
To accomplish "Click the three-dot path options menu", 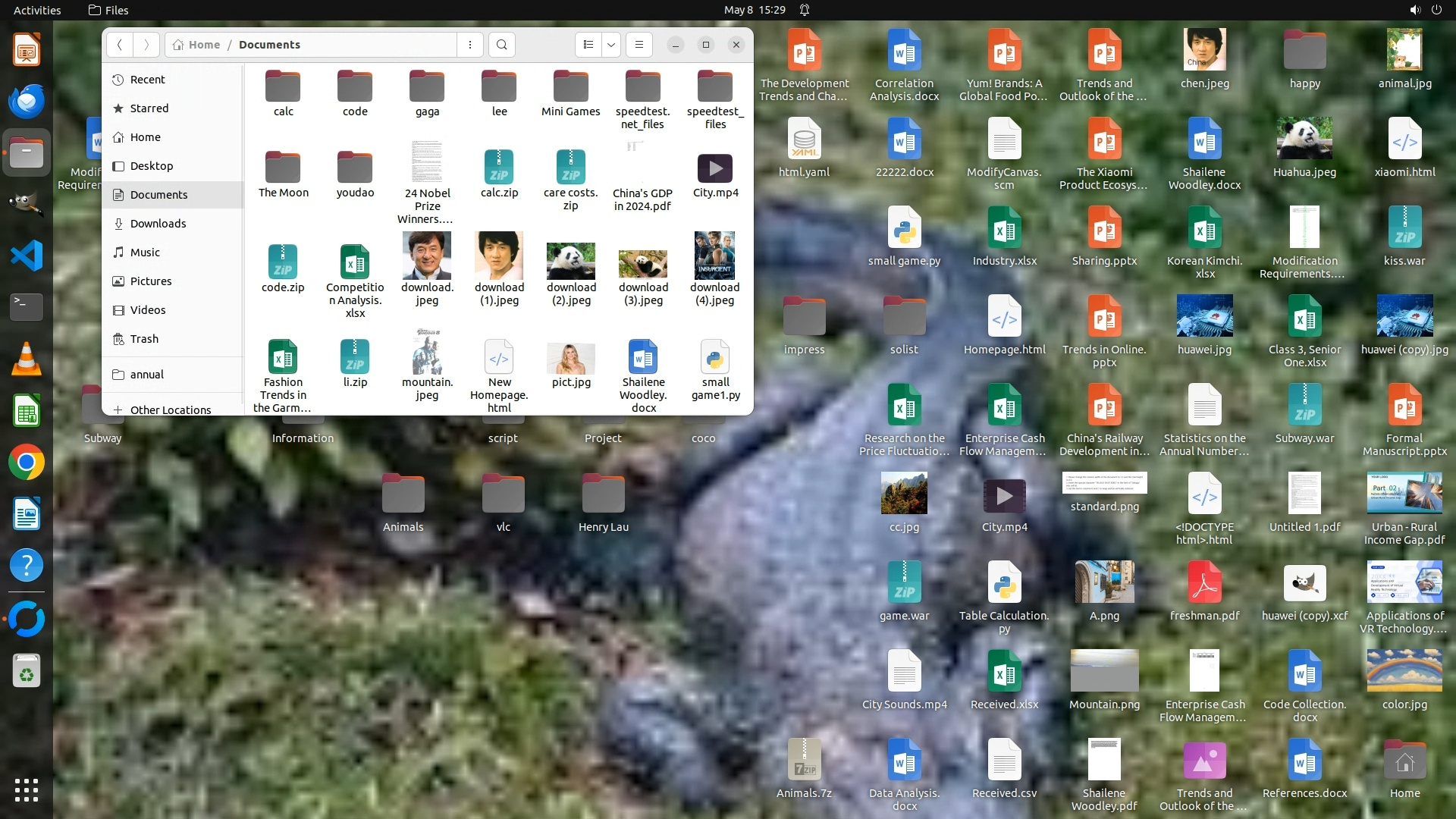I will click(470, 45).
